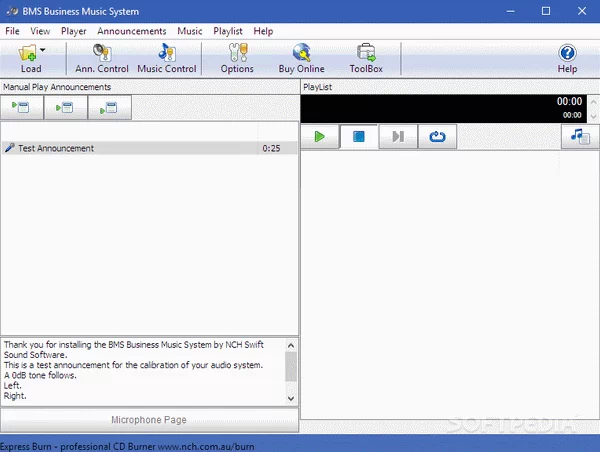The width and height of the screenshot is (600, 452).
Task: Click the third manual play announcement button
Action: (109, 108)
